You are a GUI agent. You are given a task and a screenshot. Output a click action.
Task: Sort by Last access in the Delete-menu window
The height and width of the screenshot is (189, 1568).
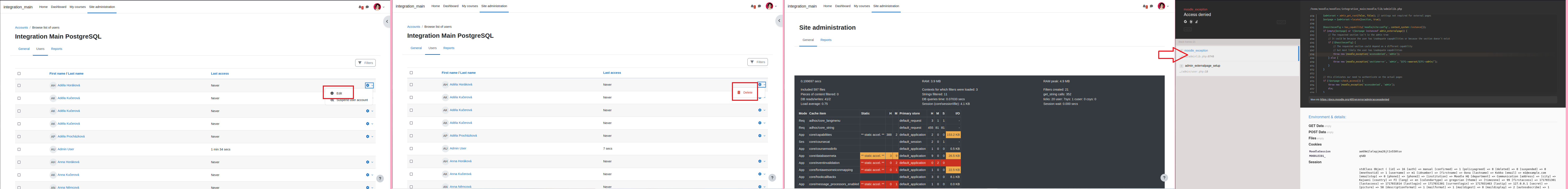[x=612, y=73]
